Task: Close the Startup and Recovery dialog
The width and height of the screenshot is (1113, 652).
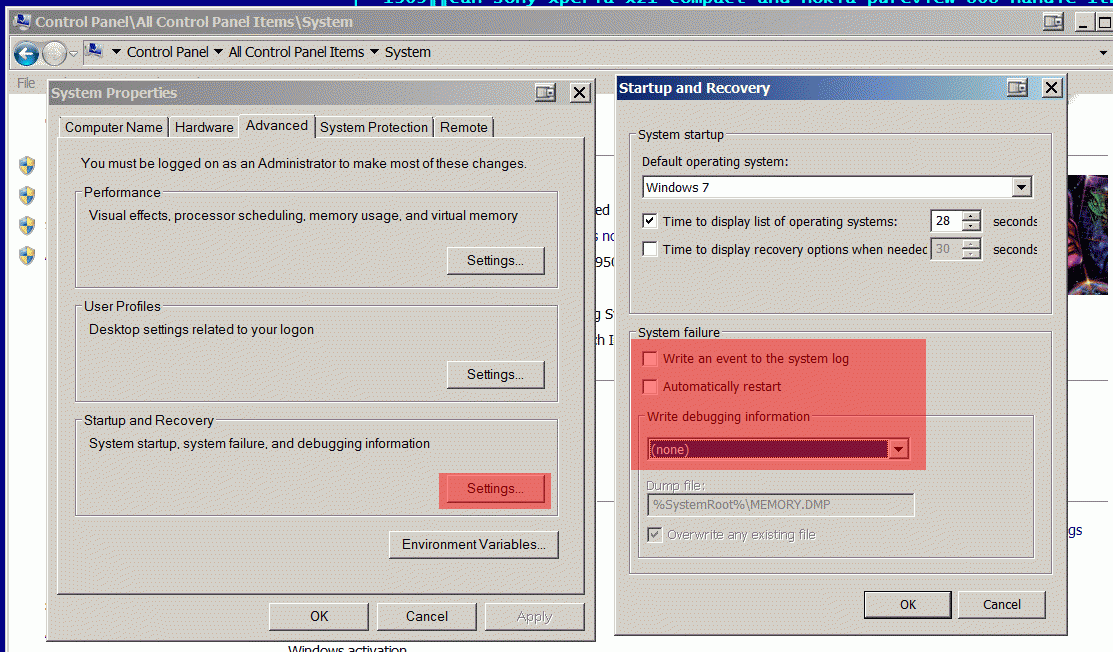Action: (x=1051, y=88)
